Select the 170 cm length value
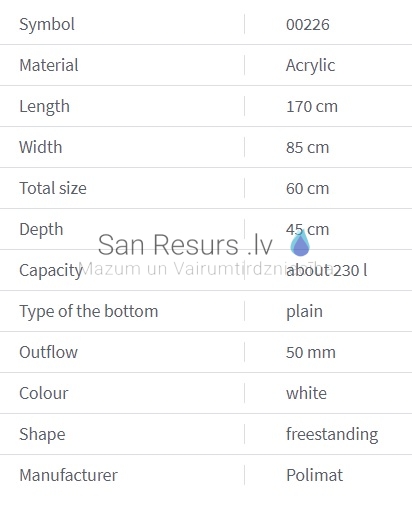412x506 pixels. [312, 107]
